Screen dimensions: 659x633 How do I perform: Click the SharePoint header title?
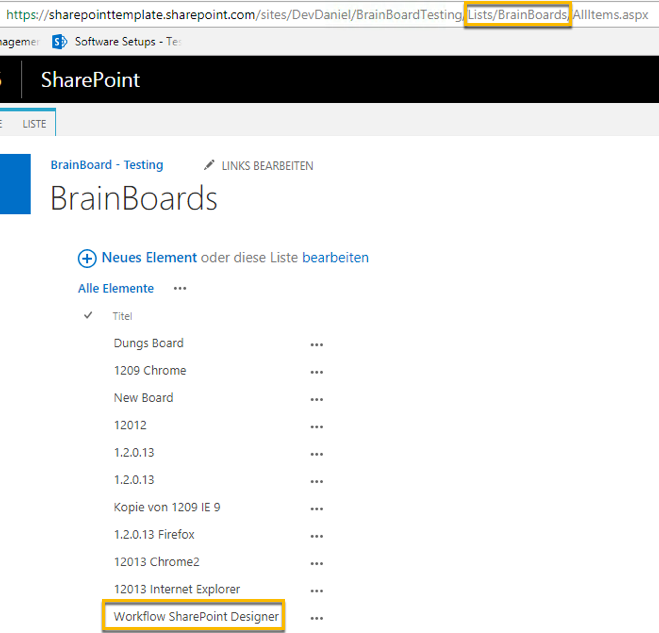click(90, 80)
